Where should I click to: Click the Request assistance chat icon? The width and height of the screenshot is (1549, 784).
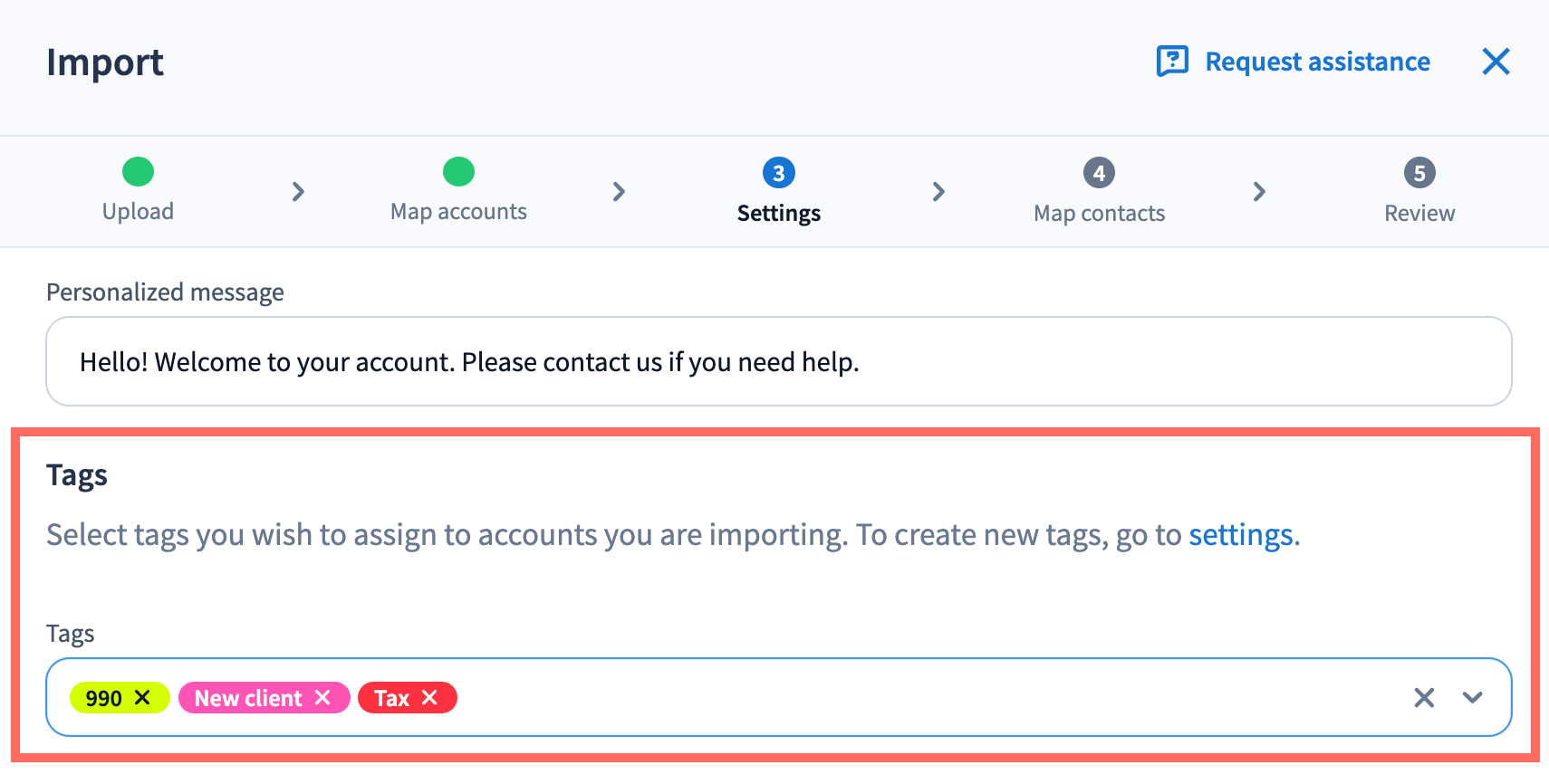pos(1172,62)
